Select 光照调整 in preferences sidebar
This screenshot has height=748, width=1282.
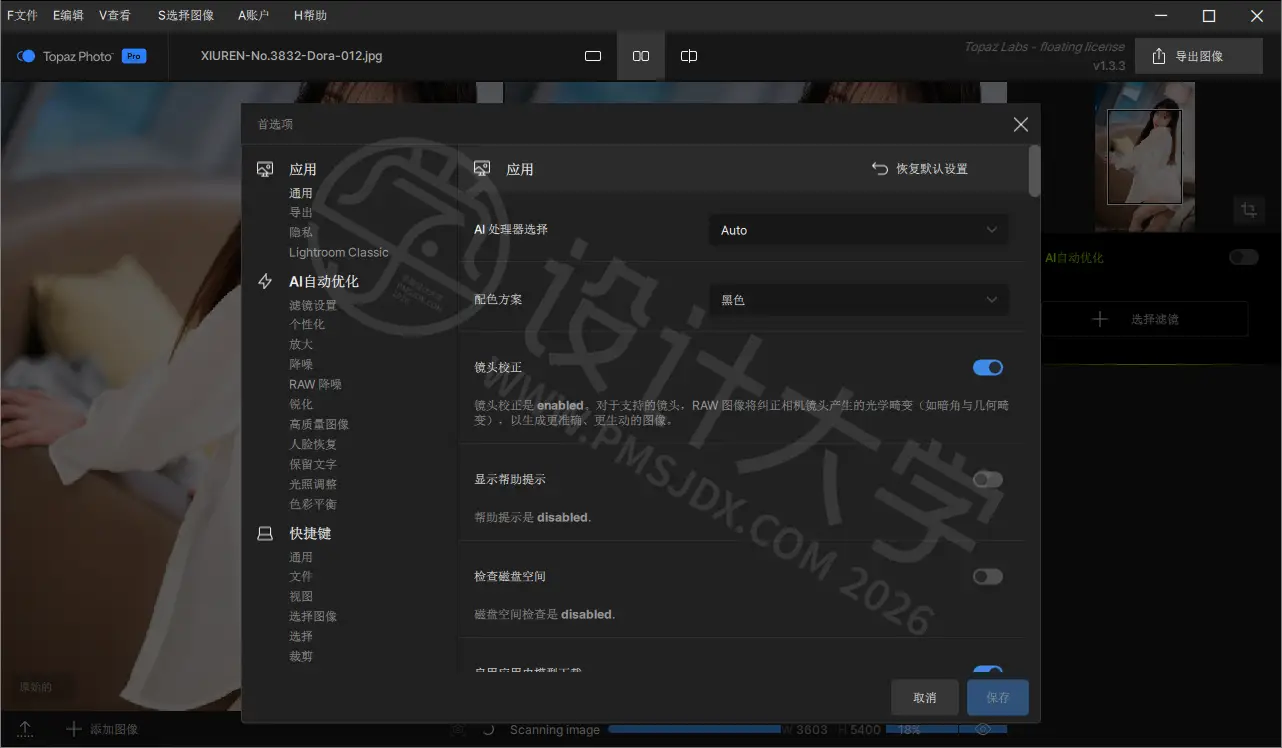pyautogui.click(x=313, y=484)
